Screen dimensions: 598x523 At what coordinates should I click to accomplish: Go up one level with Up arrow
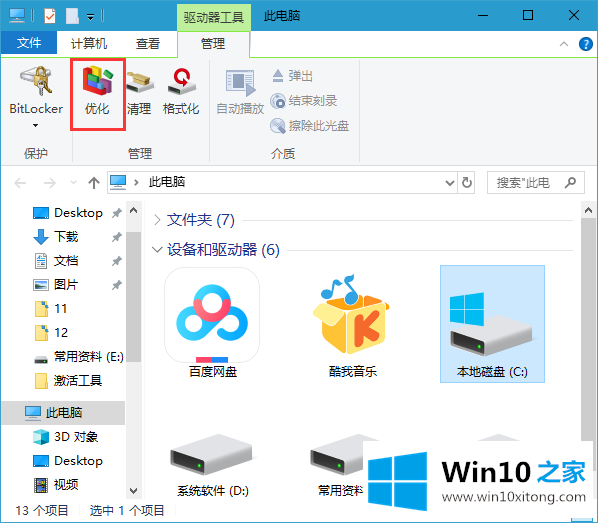coord(94,183)
